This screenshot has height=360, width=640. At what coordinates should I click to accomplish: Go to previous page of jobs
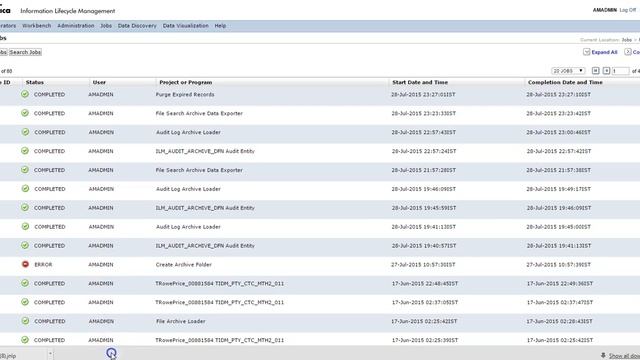(607, 71)
